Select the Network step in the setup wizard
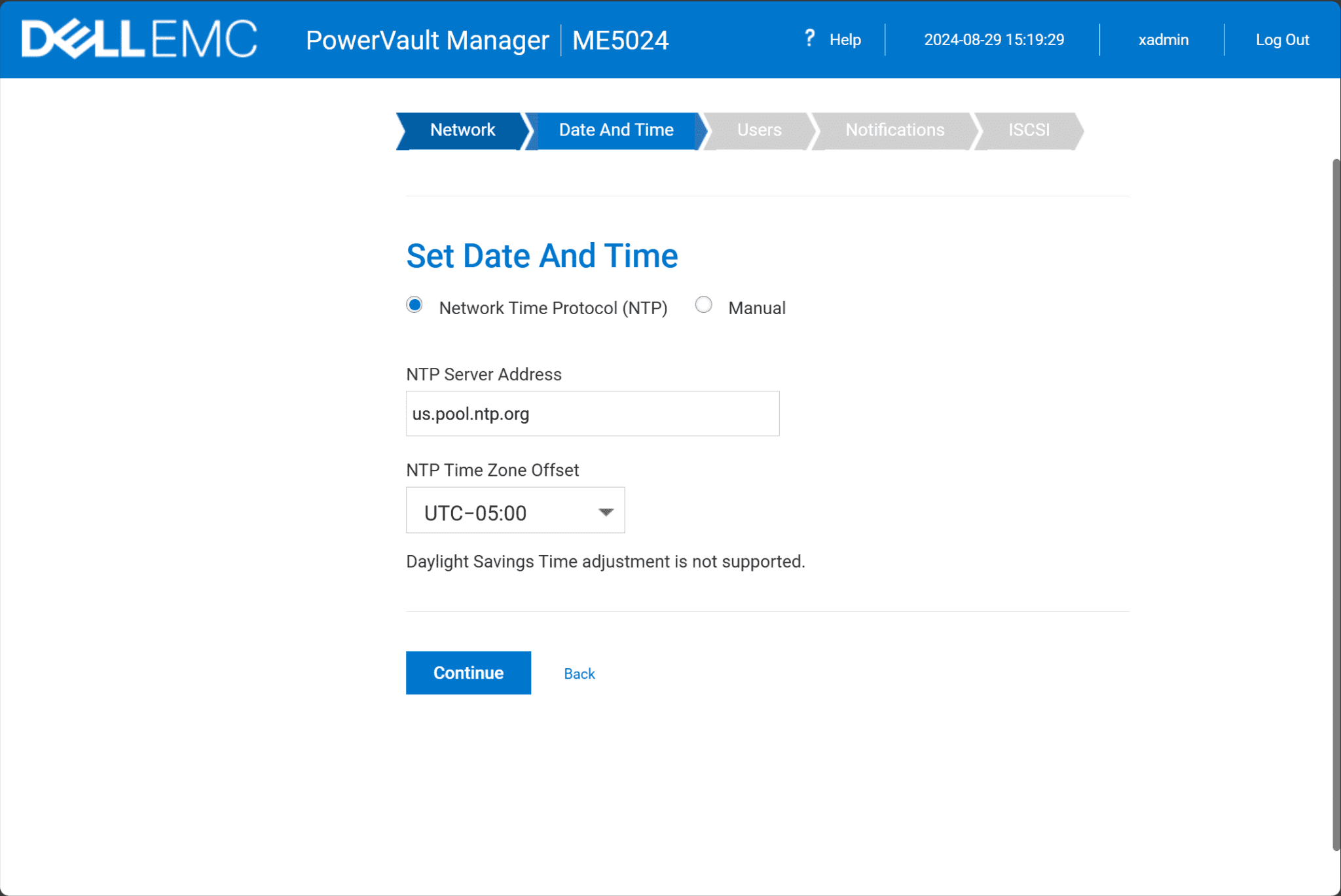The height and width of the screenshot is (896, 1341). click(x=462, y=130)
